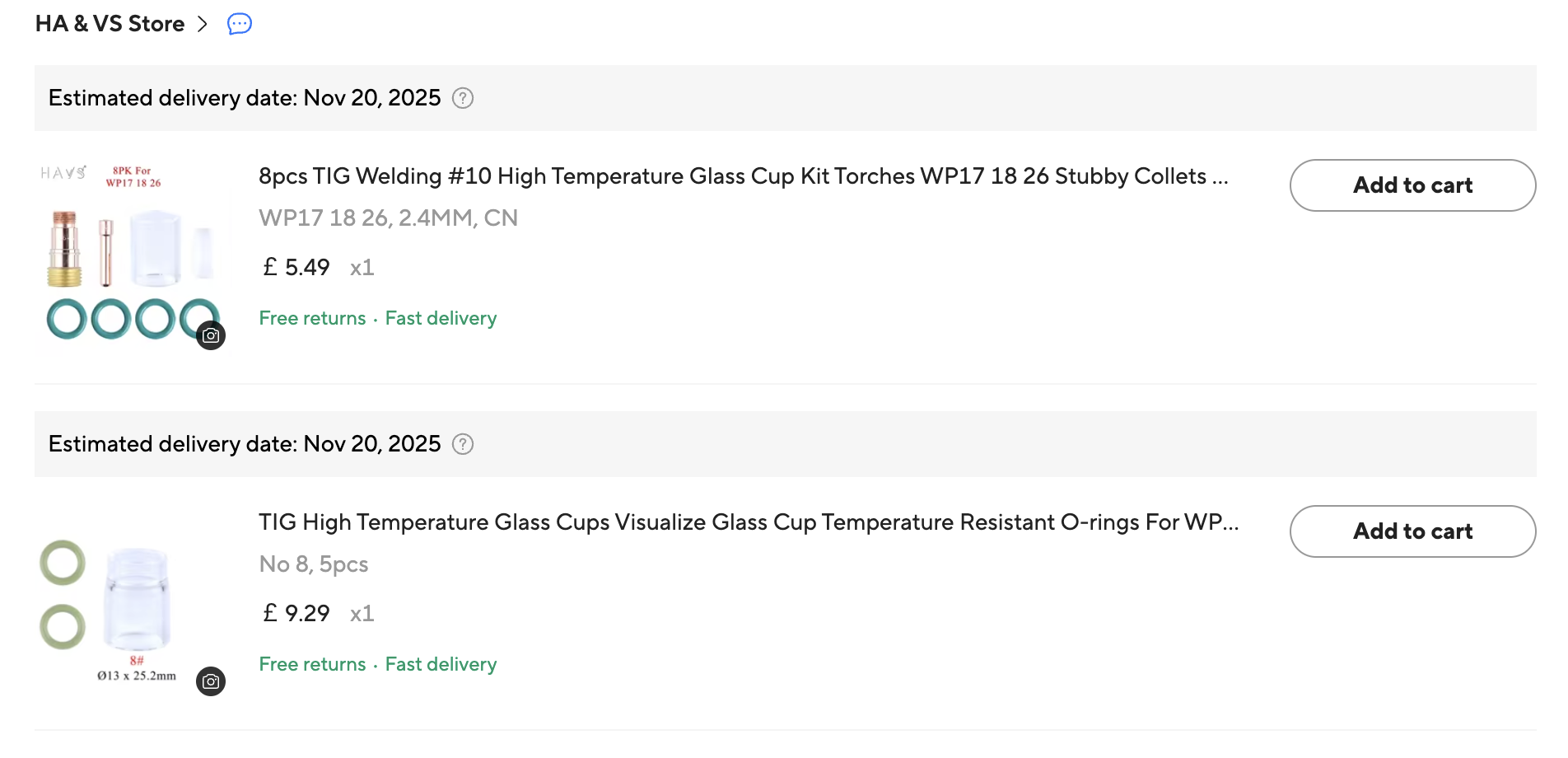Add the 8pcs TIG Welding kit to cart

click(1412, 185)
